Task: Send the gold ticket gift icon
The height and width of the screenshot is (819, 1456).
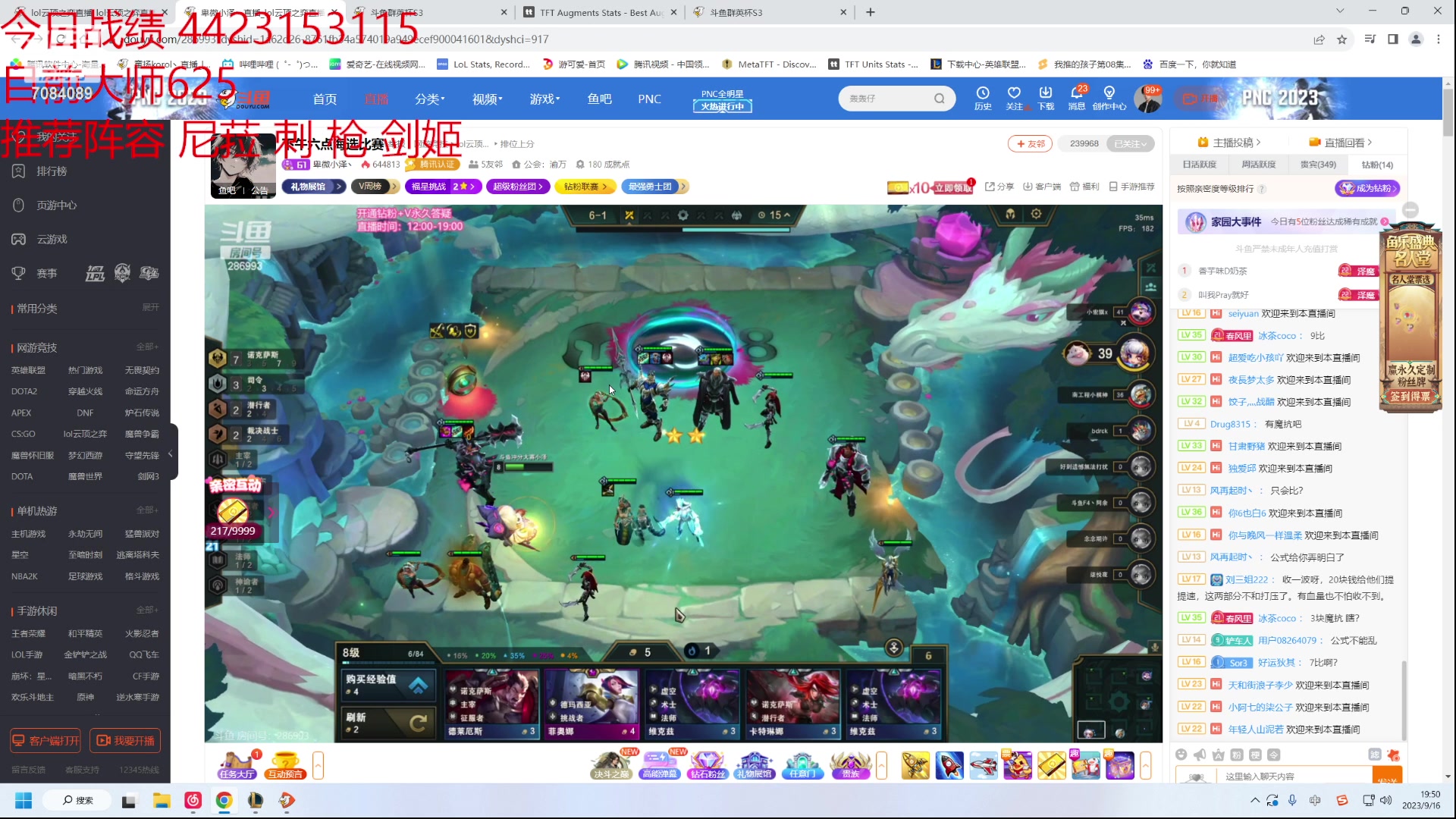Action: click(1052, 765)
